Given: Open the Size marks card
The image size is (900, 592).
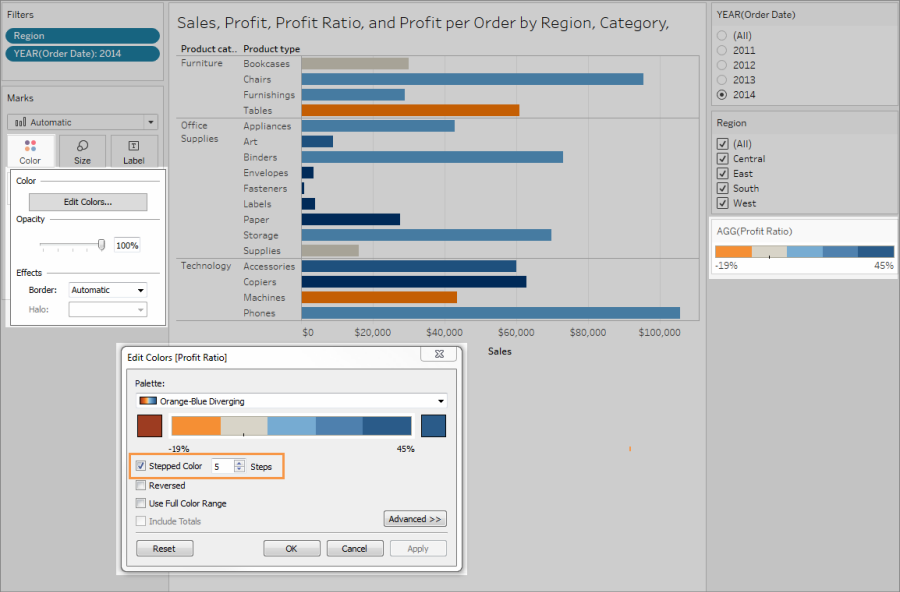Looking at the screenshot, I should 82,152.
